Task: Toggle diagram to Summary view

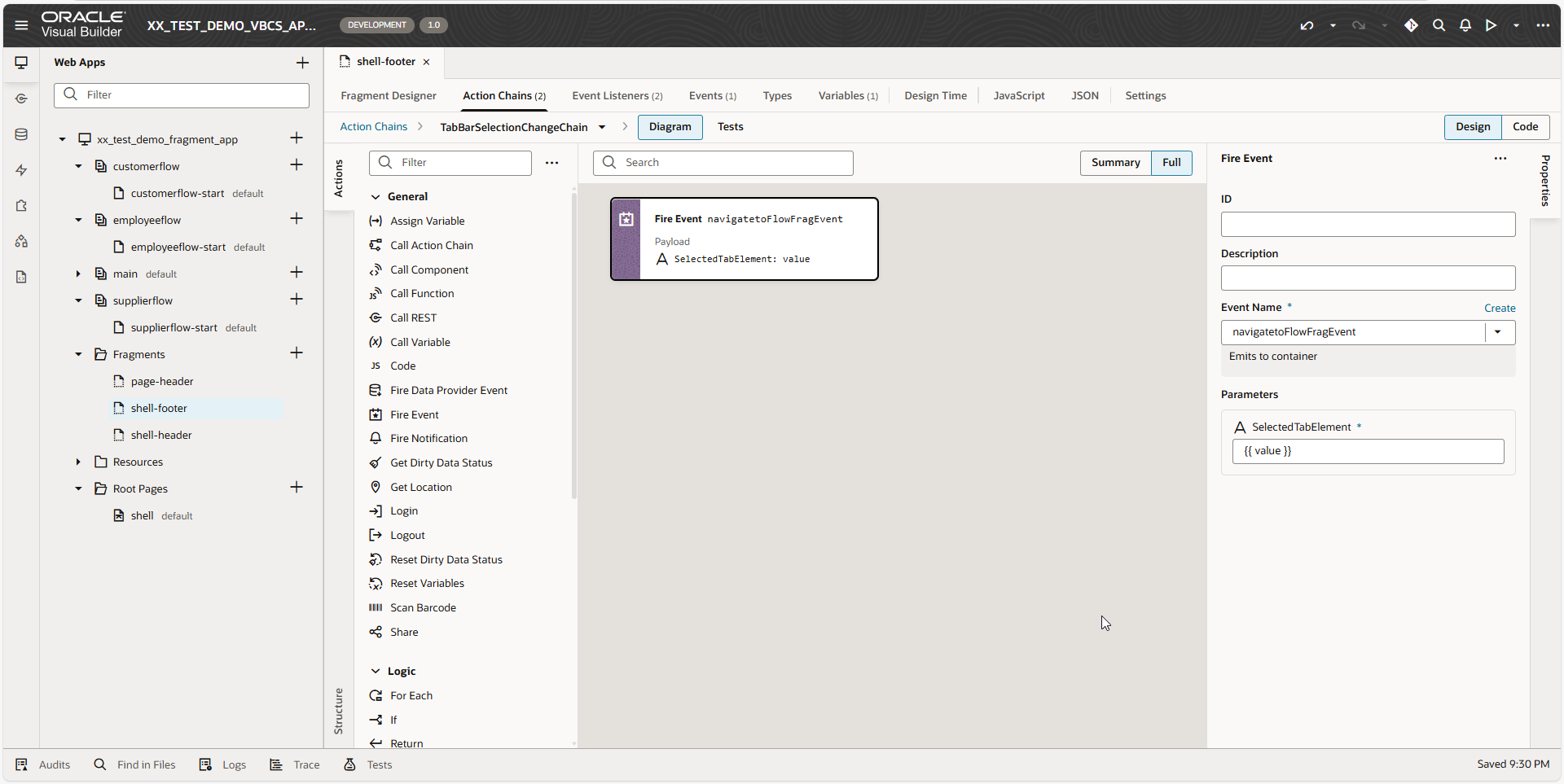Action: [1115, 163]
